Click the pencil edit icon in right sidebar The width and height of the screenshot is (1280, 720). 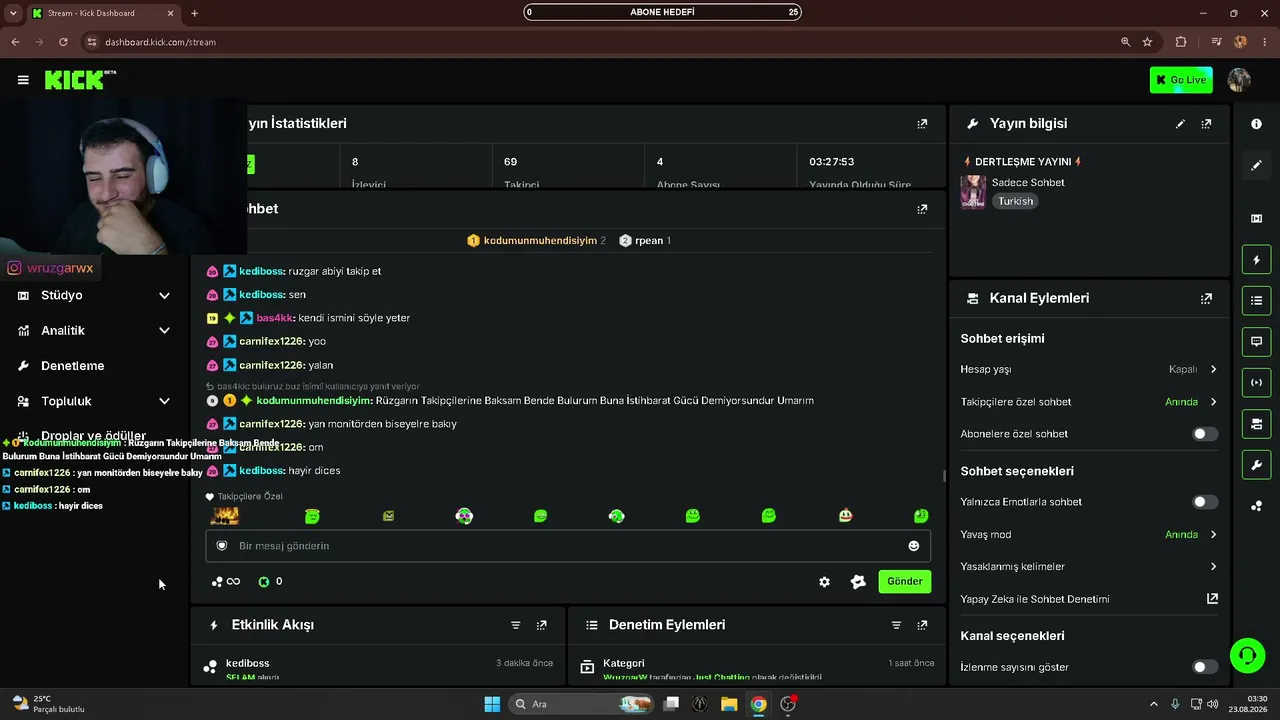pos(1256,165)
